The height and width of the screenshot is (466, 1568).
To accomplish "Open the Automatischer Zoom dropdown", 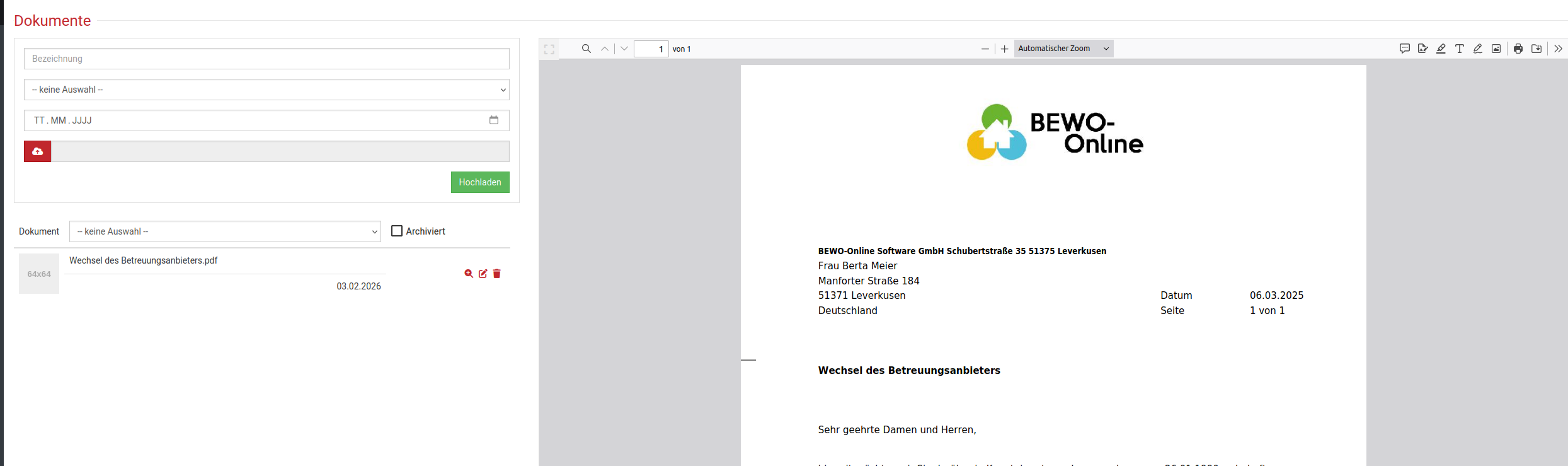I will (1063, 49).
